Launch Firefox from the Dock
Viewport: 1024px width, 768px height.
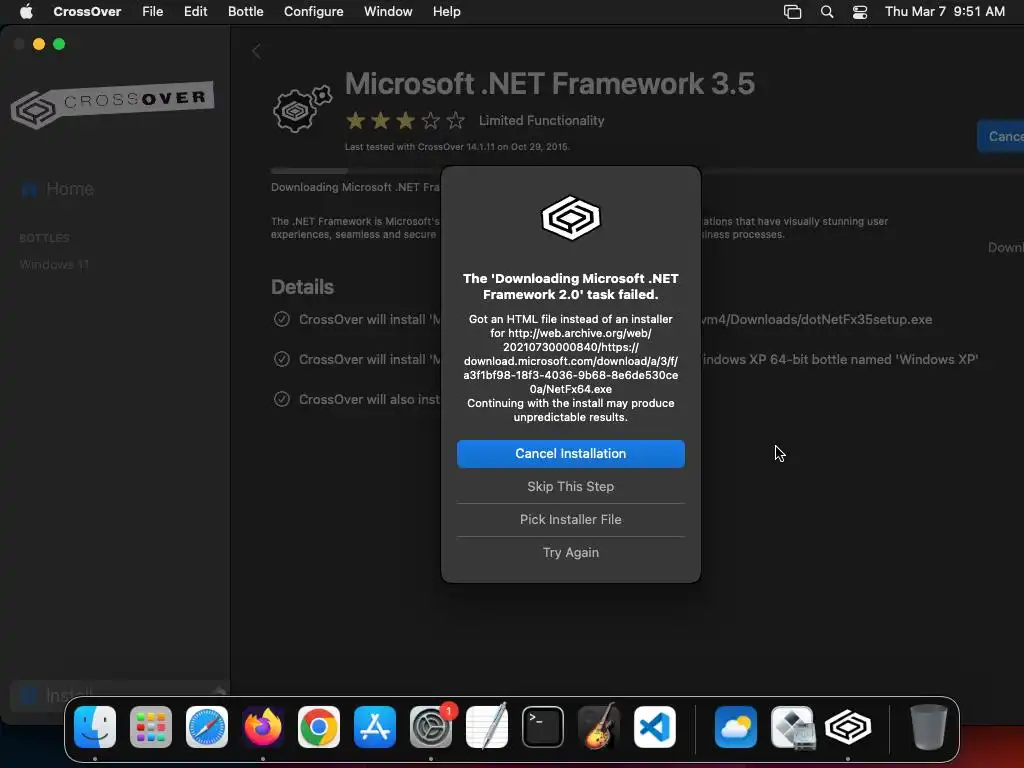tap(263, 727)
